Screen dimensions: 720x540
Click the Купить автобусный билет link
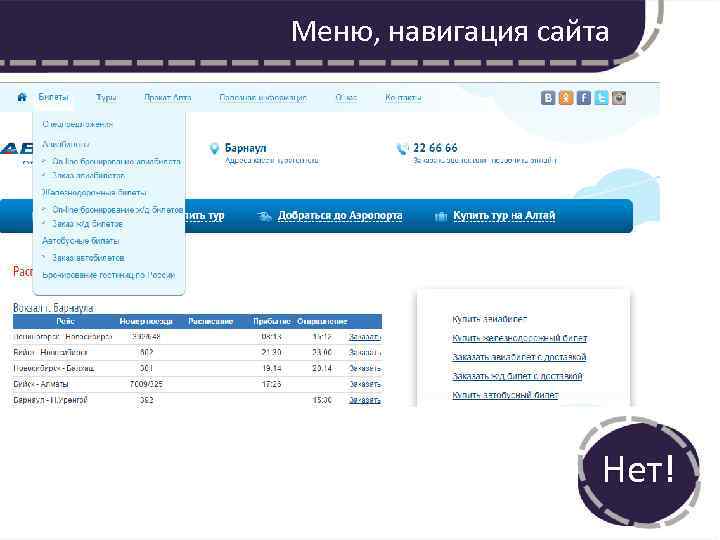coord(505,395)
